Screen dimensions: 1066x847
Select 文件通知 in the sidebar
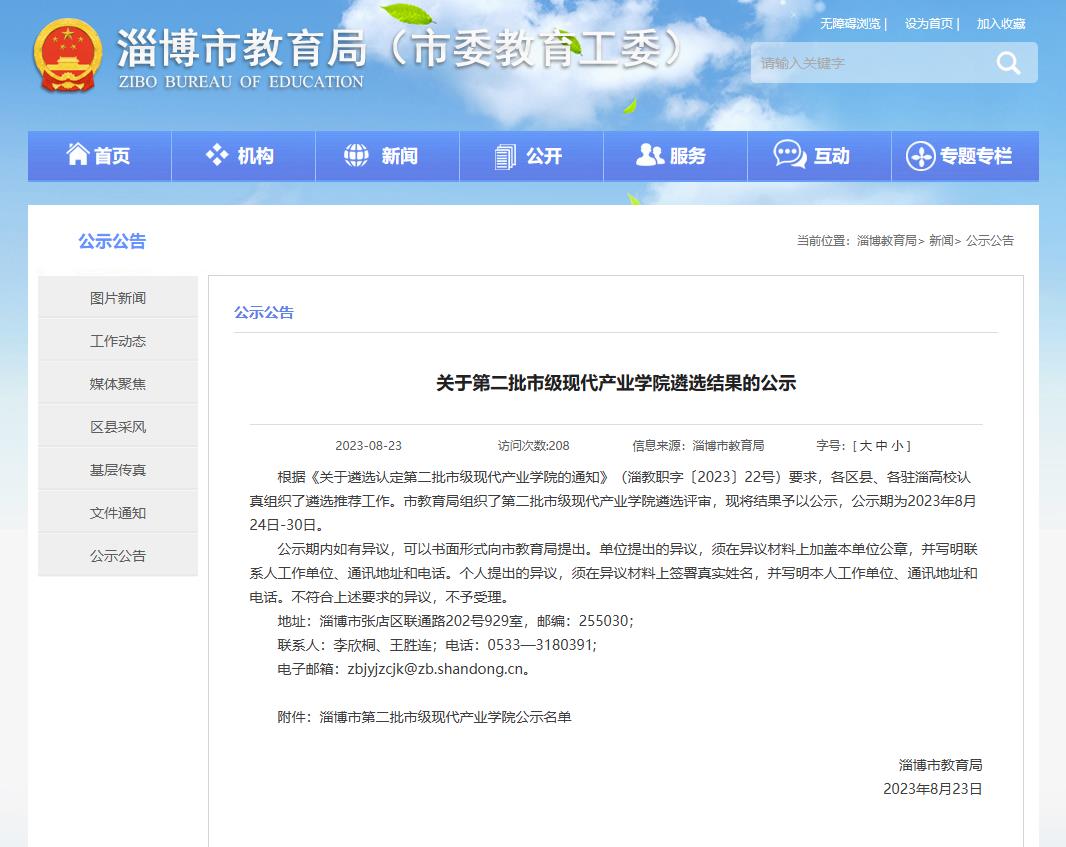point(118,513)
